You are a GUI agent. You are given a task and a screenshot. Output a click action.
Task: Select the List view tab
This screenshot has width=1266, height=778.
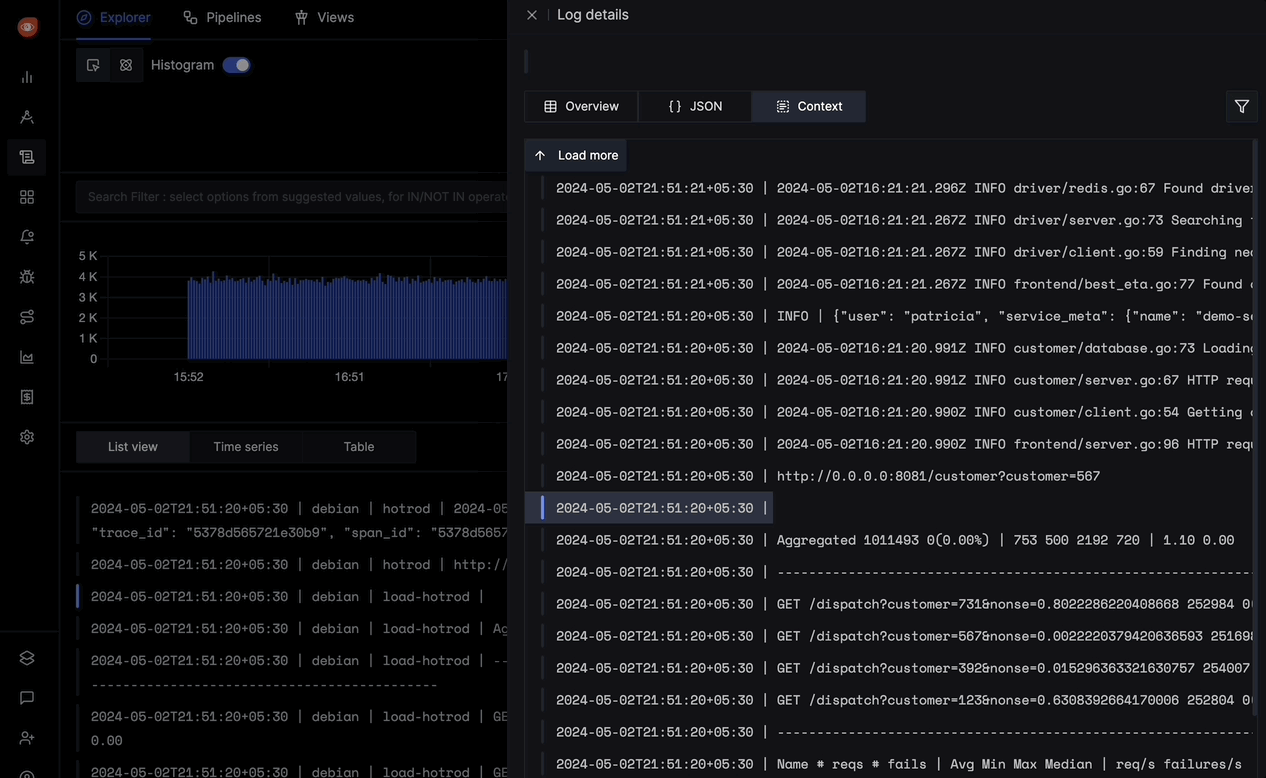coord(133,447)
